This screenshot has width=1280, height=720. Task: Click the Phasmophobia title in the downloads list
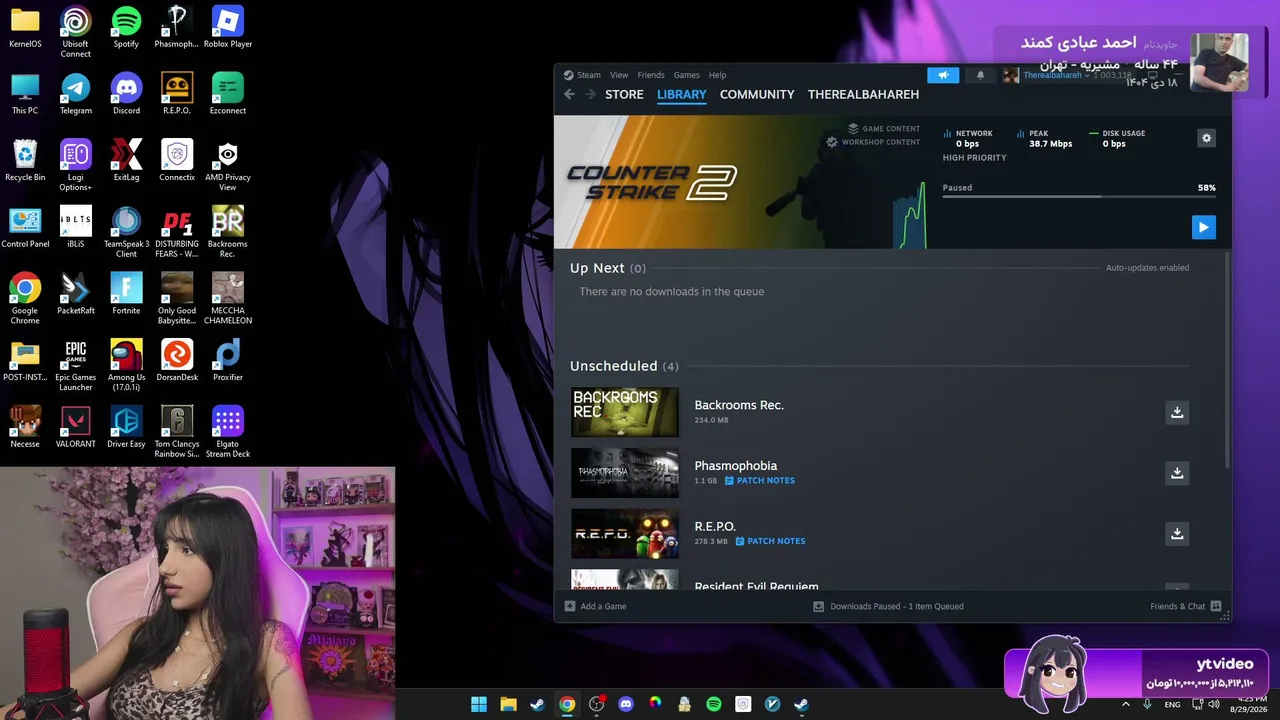point(736,466)
